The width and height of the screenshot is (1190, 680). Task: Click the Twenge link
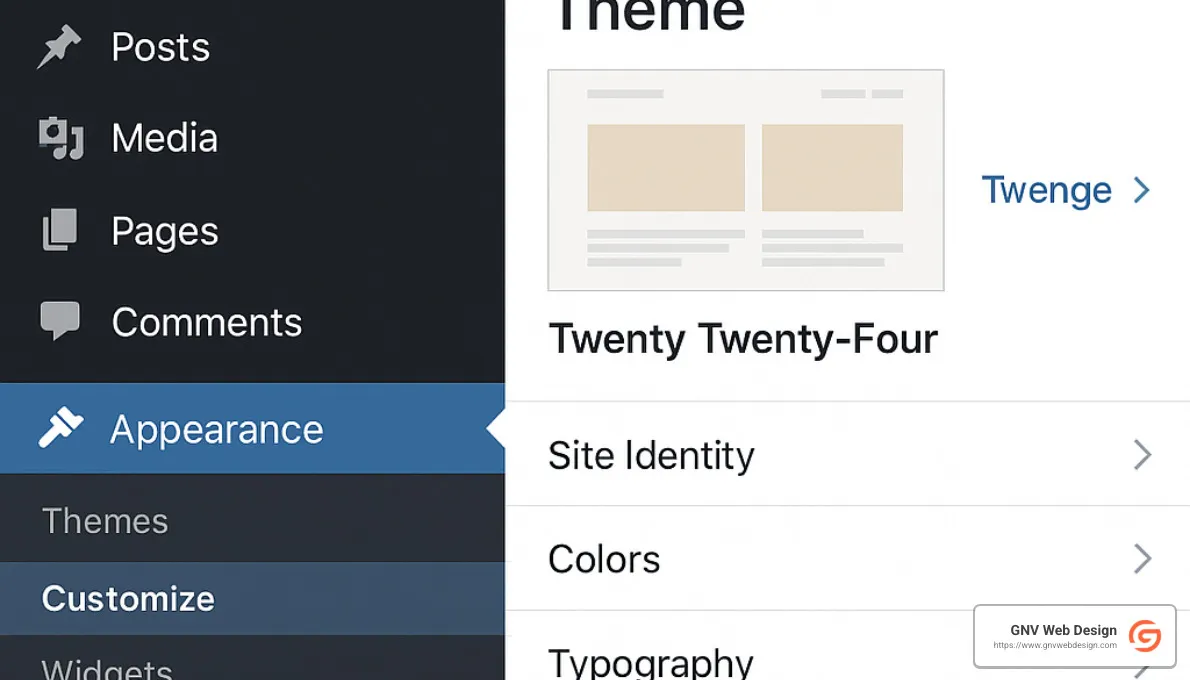point(1046,190)
